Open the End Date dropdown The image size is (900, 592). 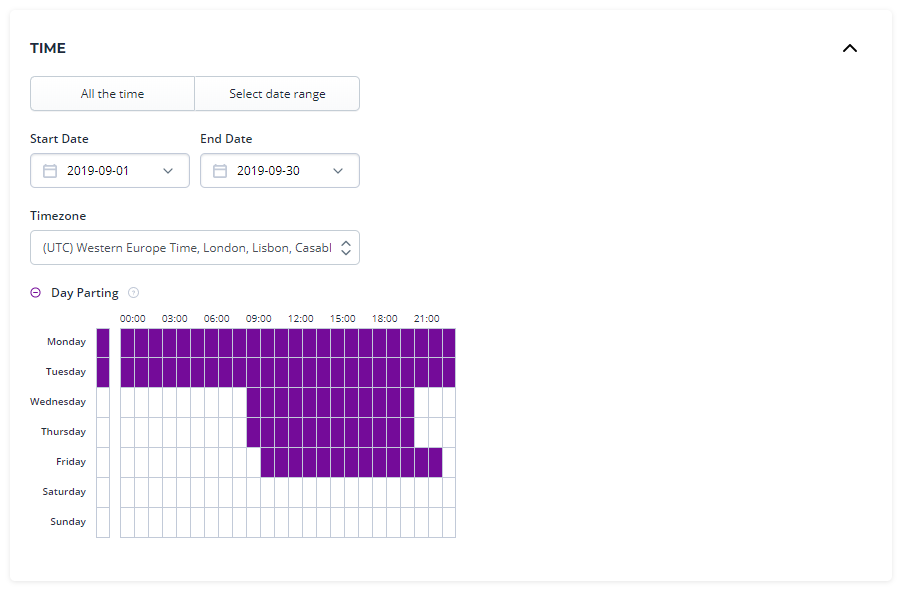[x=338, y=170]
